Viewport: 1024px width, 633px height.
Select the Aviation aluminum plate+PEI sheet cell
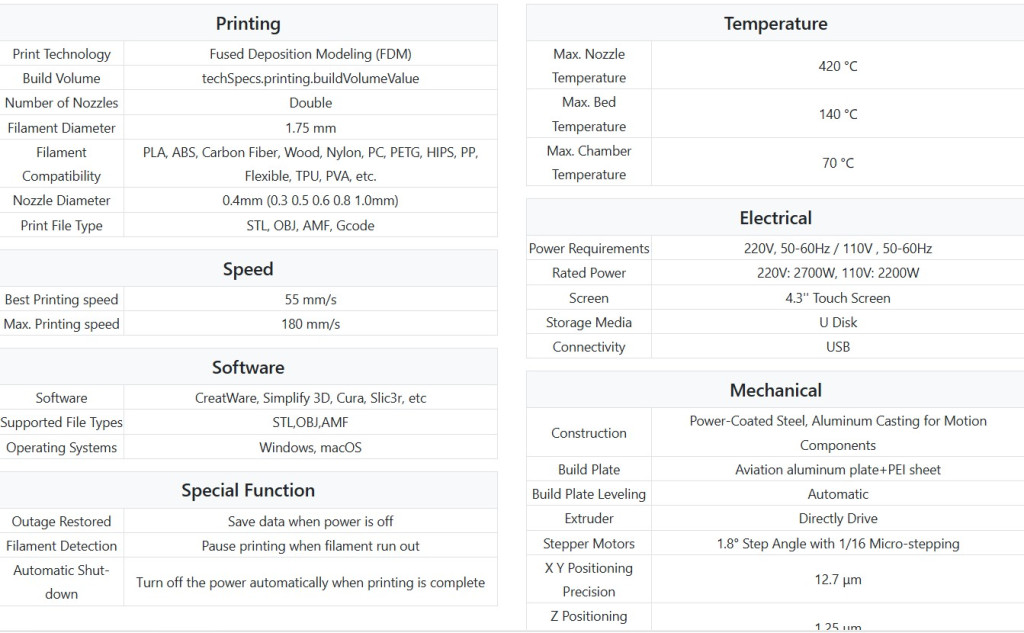pyautogui.click(x=837, y=470)
